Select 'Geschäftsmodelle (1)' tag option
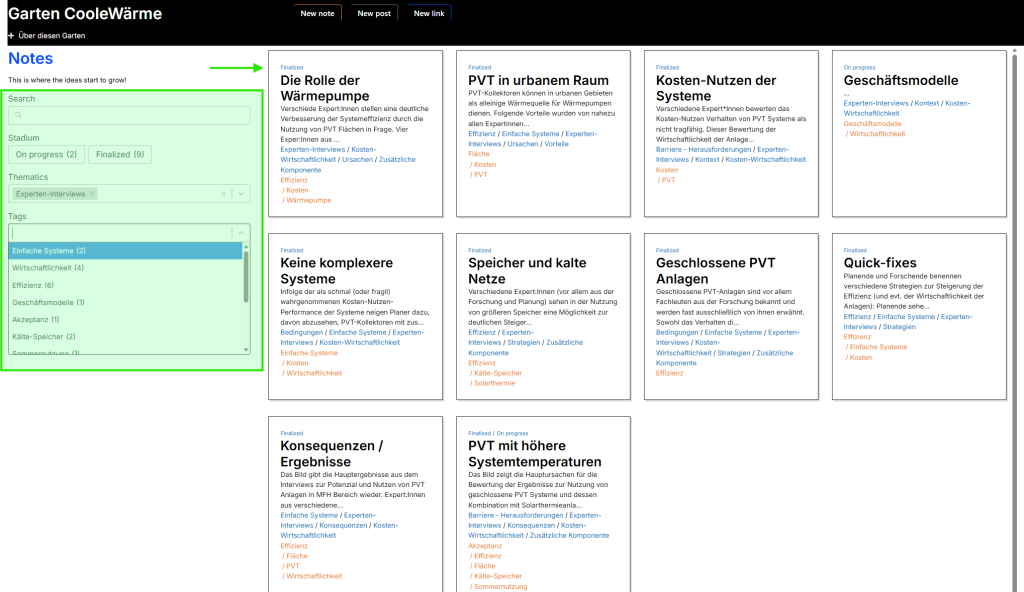Viewport: 1024px width, 592px height. click(125, 303)
